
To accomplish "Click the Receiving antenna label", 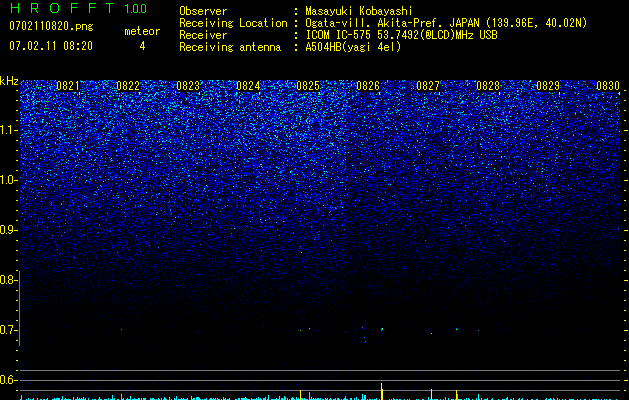I will [230, 47].
